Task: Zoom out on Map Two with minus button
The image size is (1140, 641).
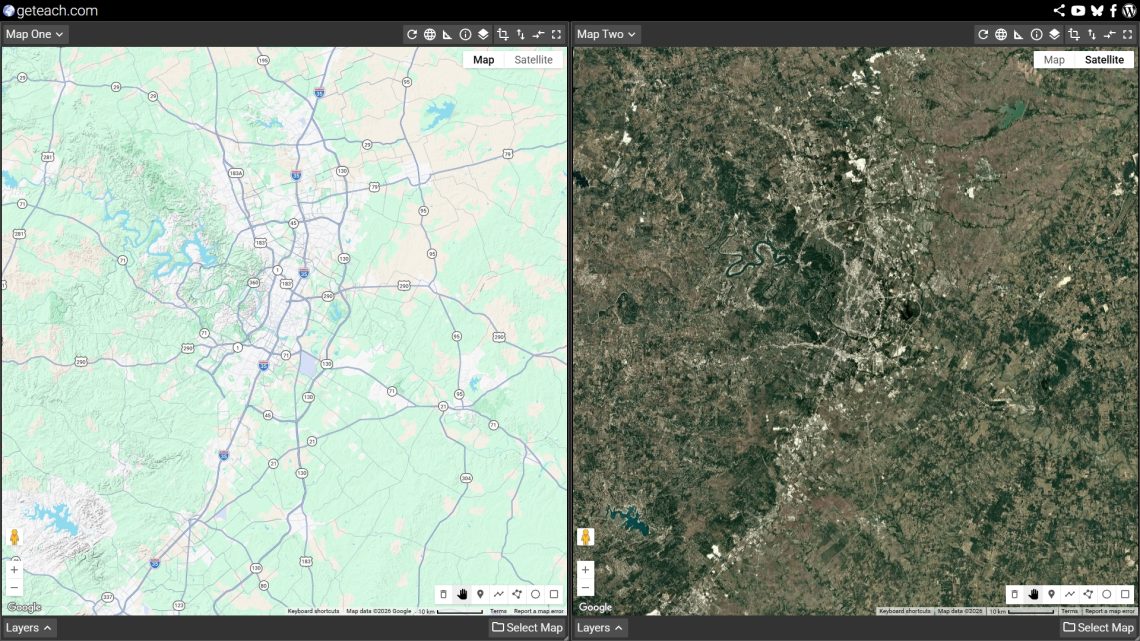Action: point(585,588)
